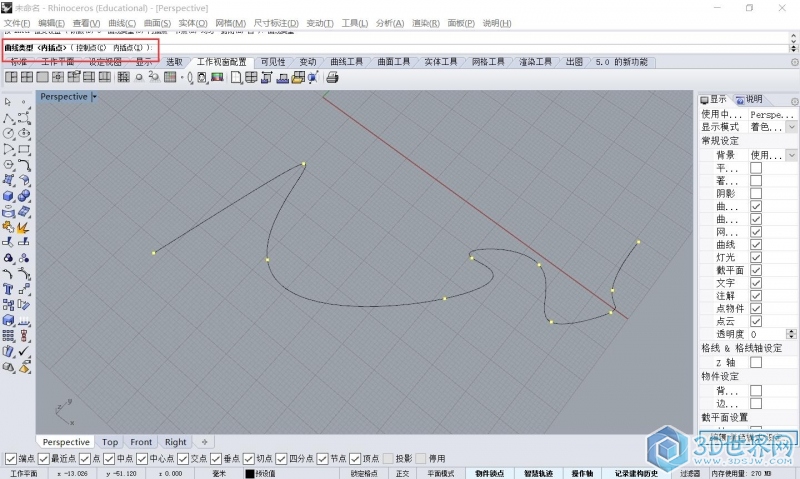The height and width of the screenshot is (479, 800).
Task: Click the three-viewport layout icon
Action: pos(11,77)
